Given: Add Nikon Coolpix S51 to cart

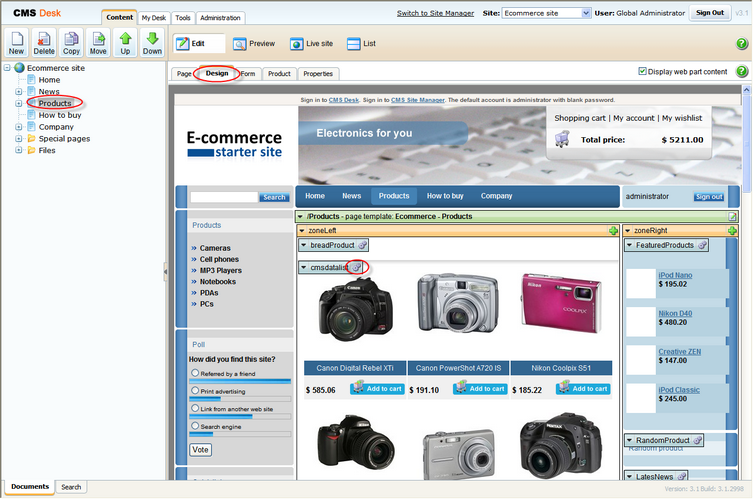Looking at the screenshot, I should point(583,388).
